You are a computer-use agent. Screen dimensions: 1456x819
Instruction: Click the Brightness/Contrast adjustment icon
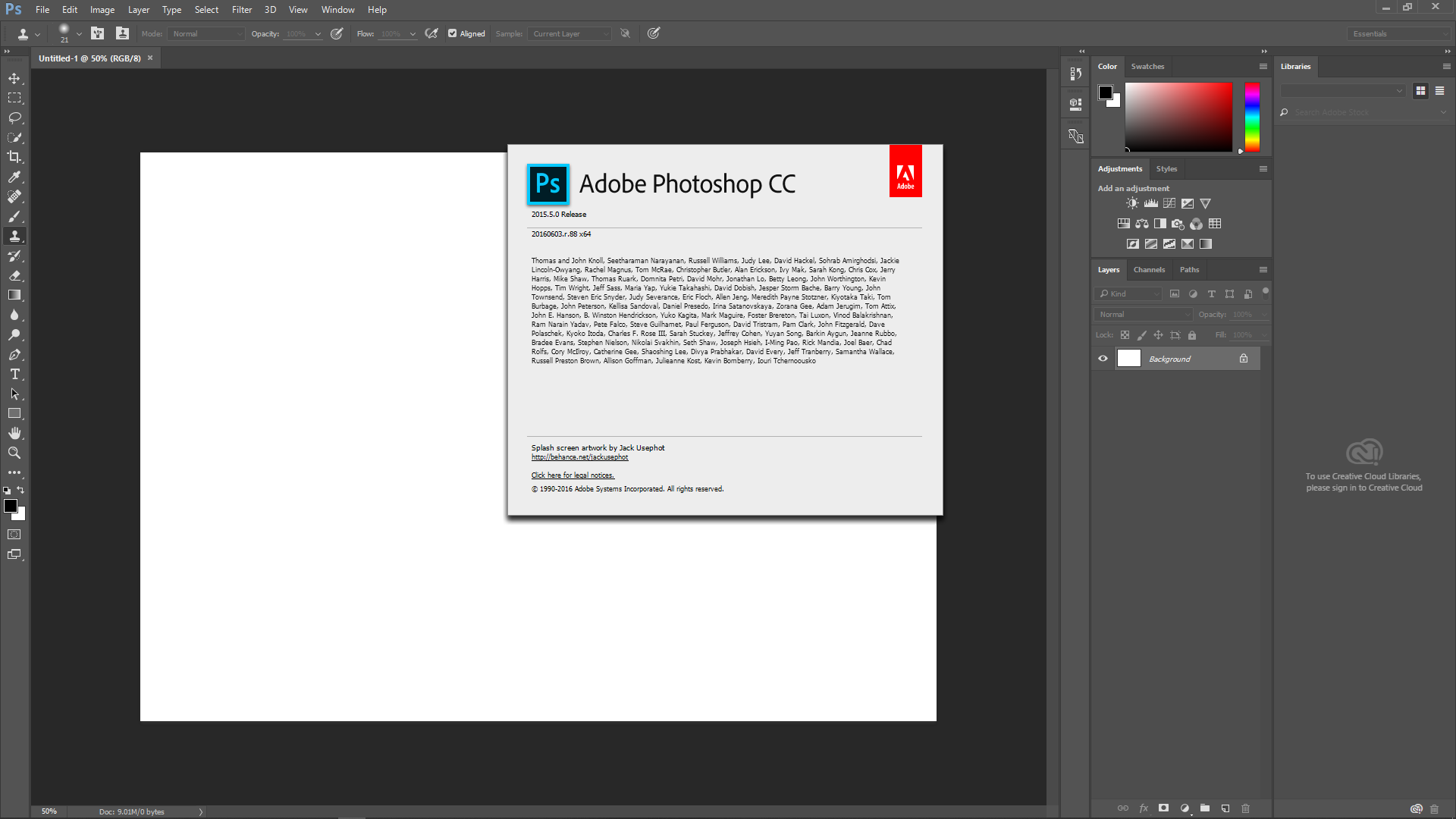tap(1132, 203)
